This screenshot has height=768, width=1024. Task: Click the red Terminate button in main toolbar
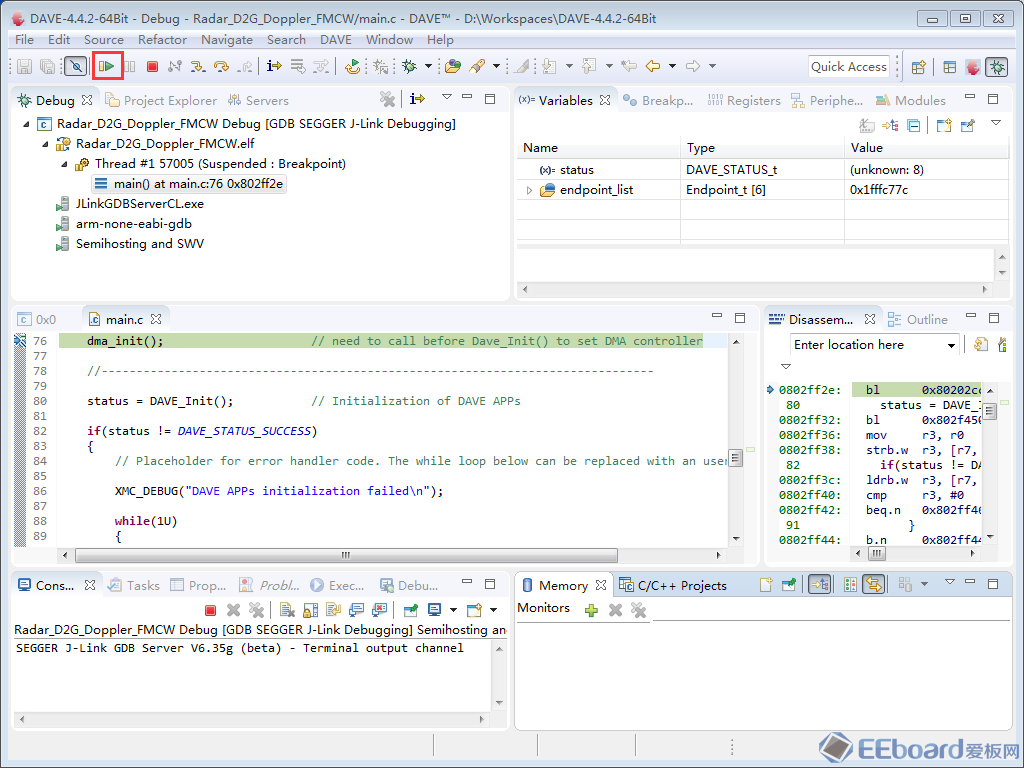[152, 66]
